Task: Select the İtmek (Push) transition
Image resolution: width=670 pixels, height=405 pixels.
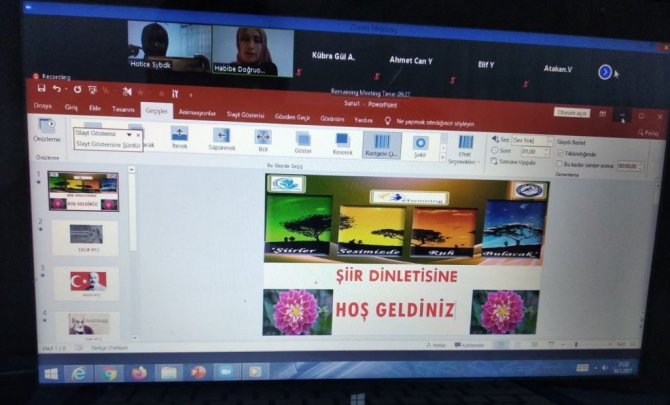Action: (x=180, y=137)
